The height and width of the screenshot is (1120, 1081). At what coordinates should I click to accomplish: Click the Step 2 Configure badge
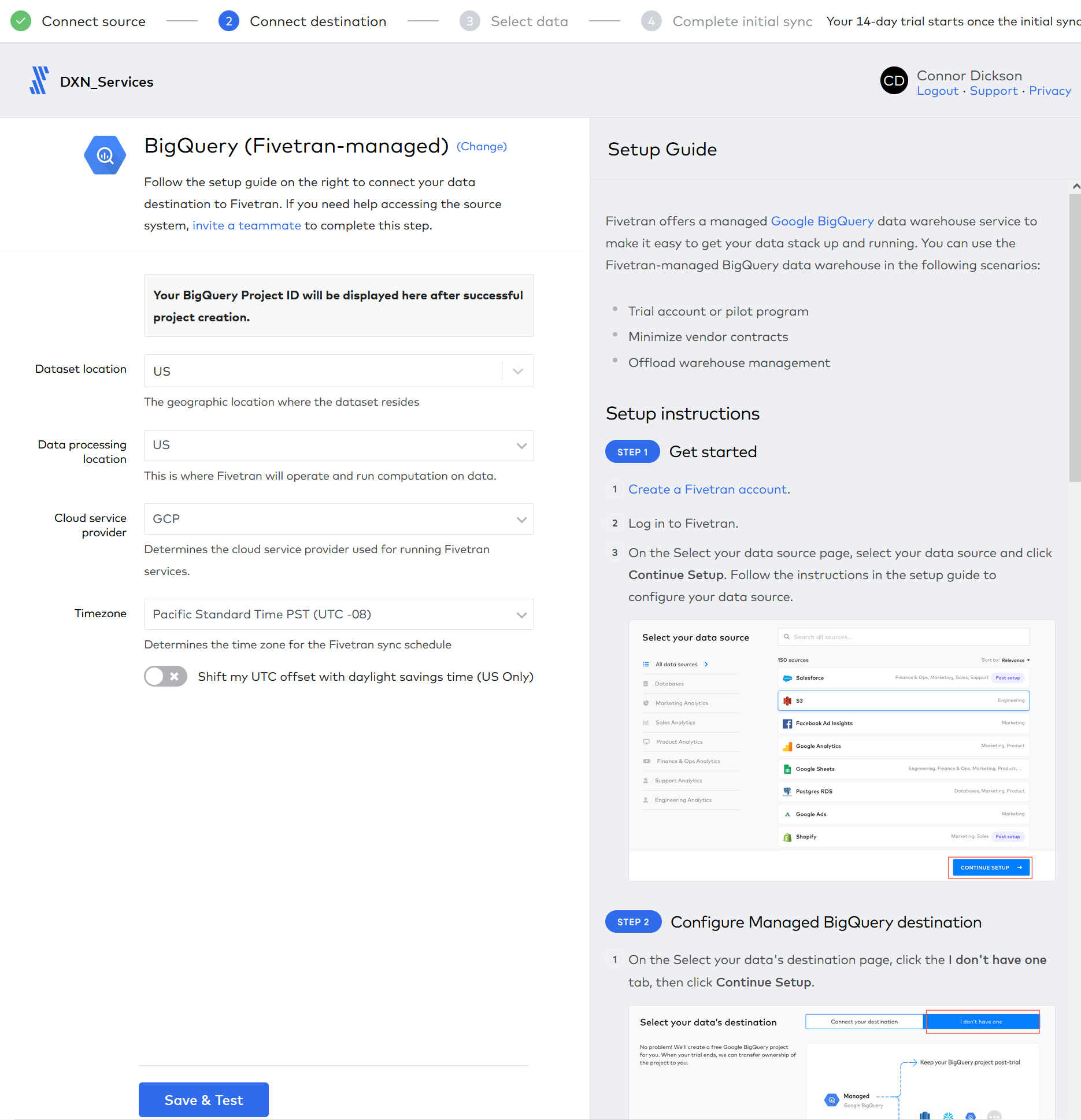tap(633, 922)
